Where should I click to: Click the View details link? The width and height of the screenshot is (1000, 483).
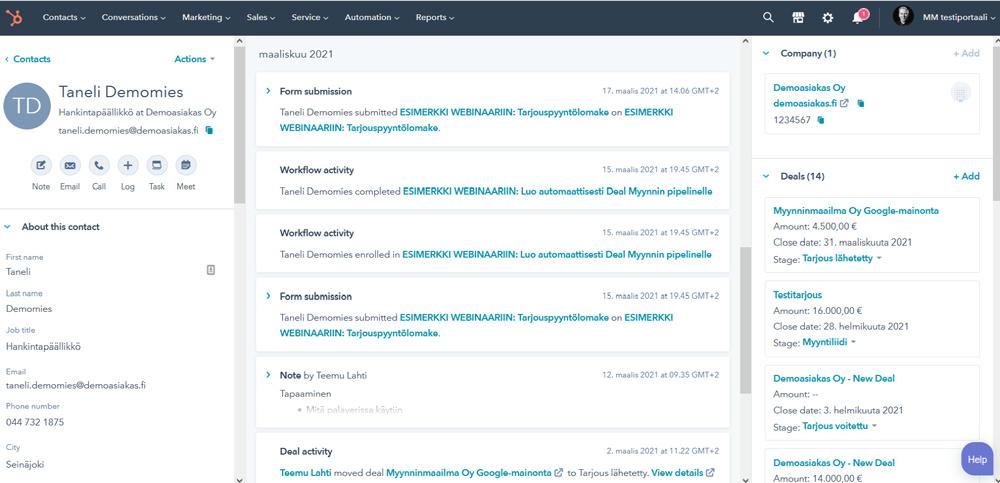pos(677,473)
